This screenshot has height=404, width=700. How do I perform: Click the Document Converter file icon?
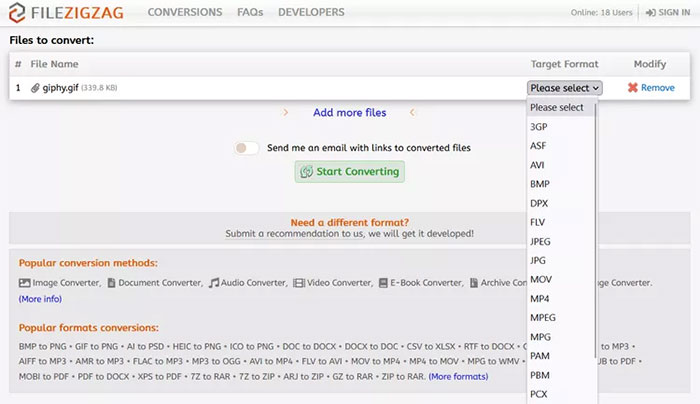pyautogui.click(x=110, y=283)
